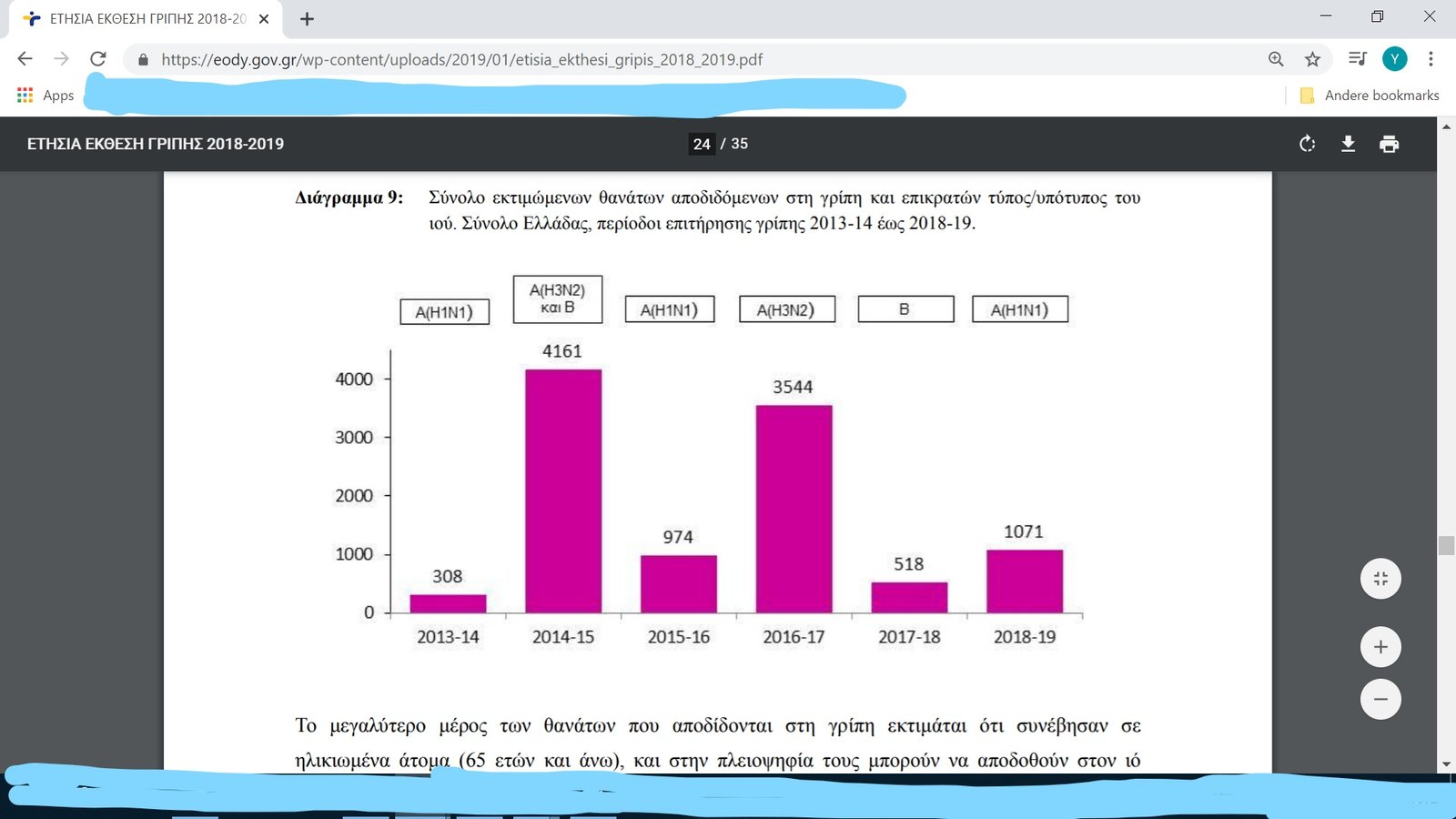Viewport: 1456px width, 819px height.
Task: Edit the page number field showing 24
Action: (702, 144)
